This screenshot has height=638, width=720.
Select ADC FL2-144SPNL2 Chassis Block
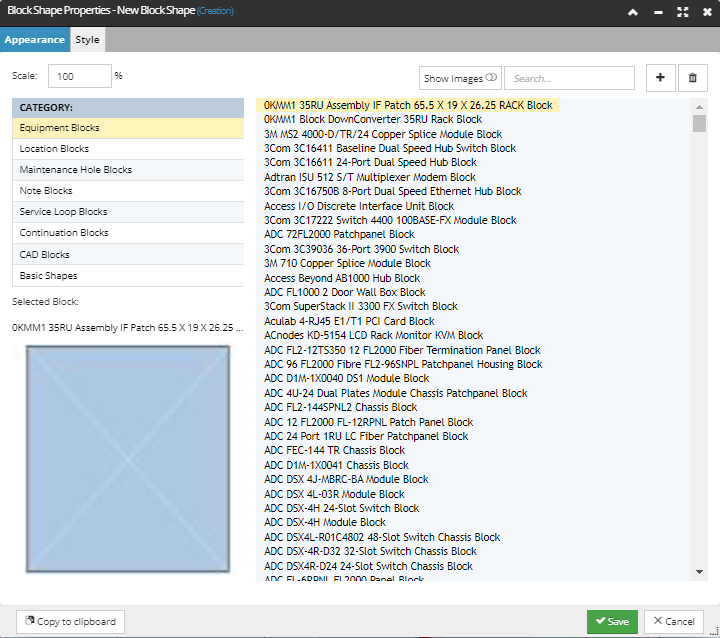coord(340,407)
